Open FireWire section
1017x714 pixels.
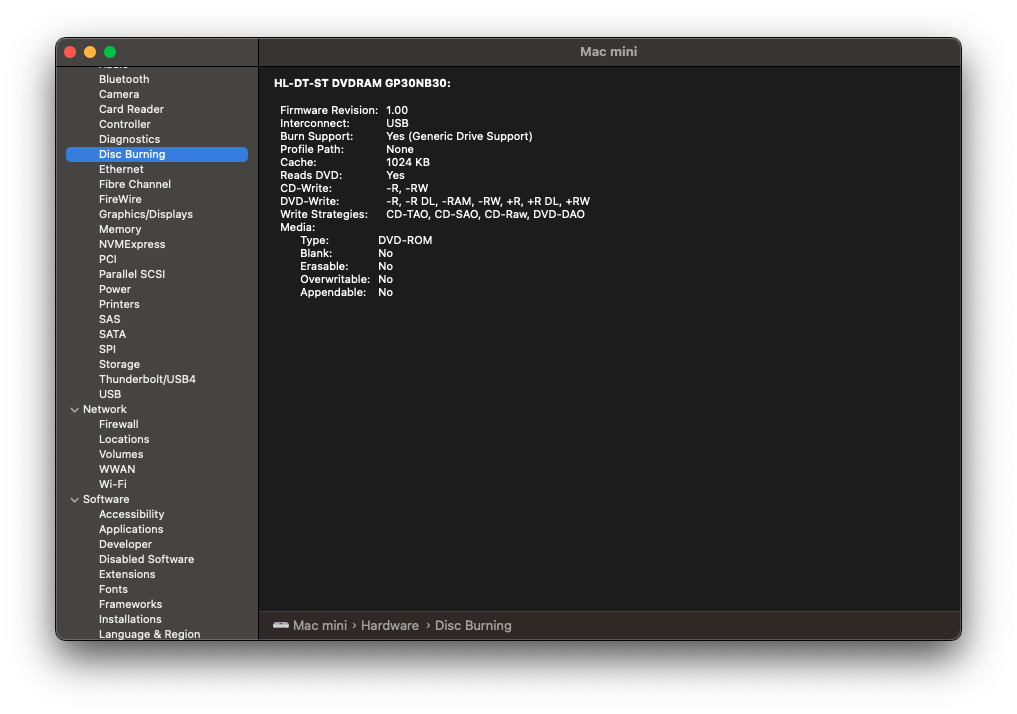(x=120, y=199)
